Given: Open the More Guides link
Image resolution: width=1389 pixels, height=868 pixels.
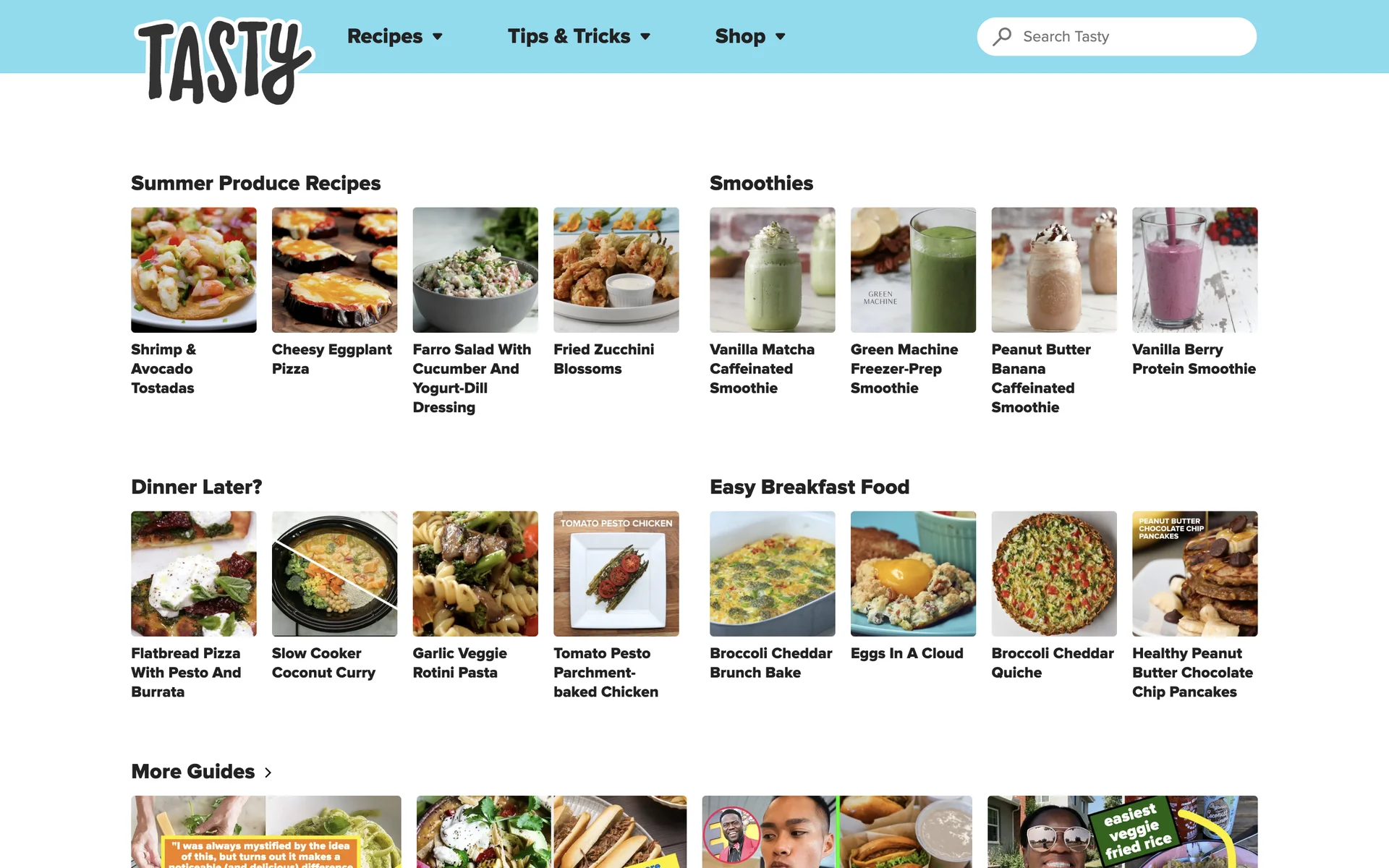Looking at the screenshot, I should tap(193, 772).
